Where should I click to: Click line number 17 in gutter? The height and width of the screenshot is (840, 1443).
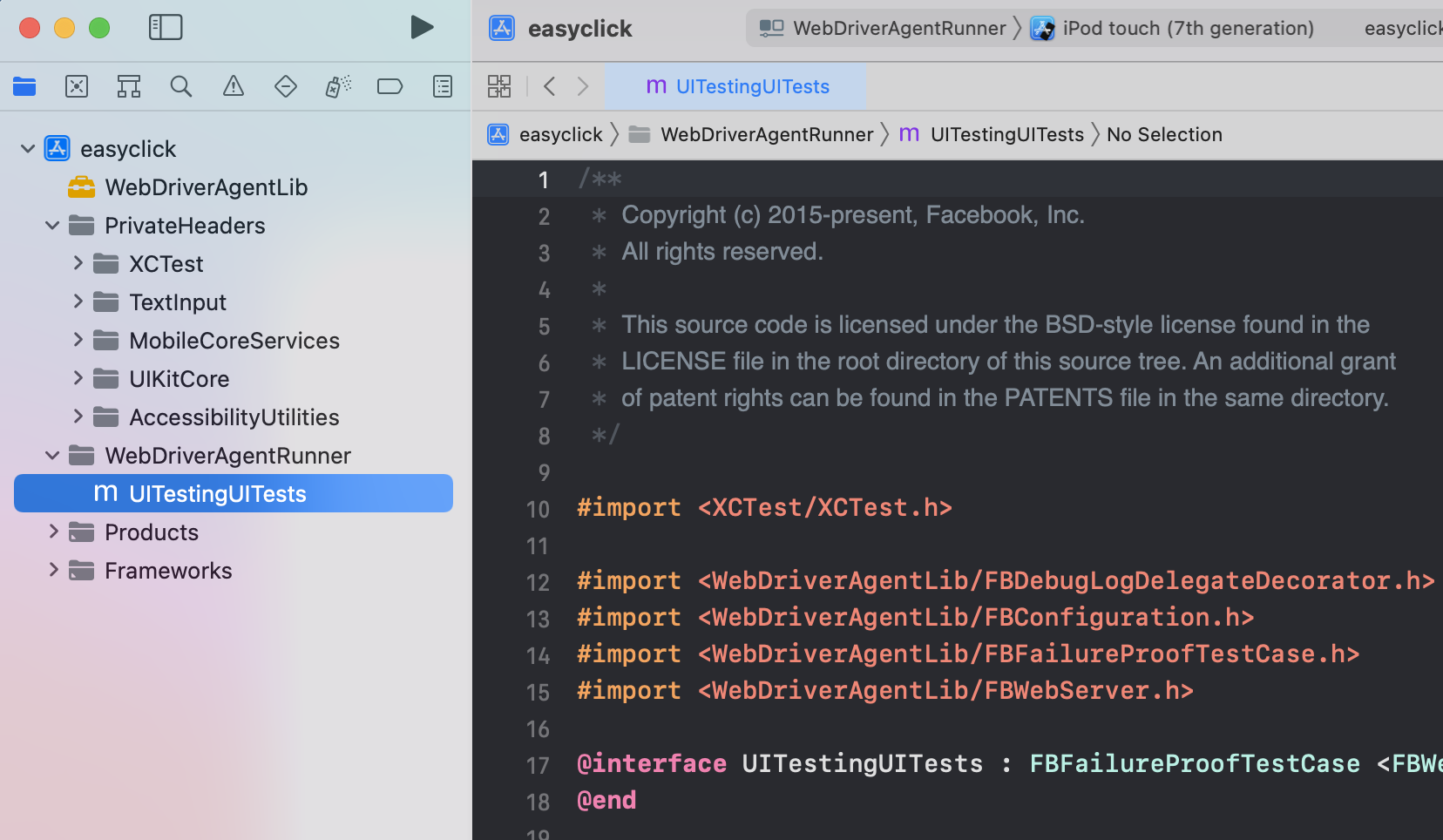click(538, 765)
